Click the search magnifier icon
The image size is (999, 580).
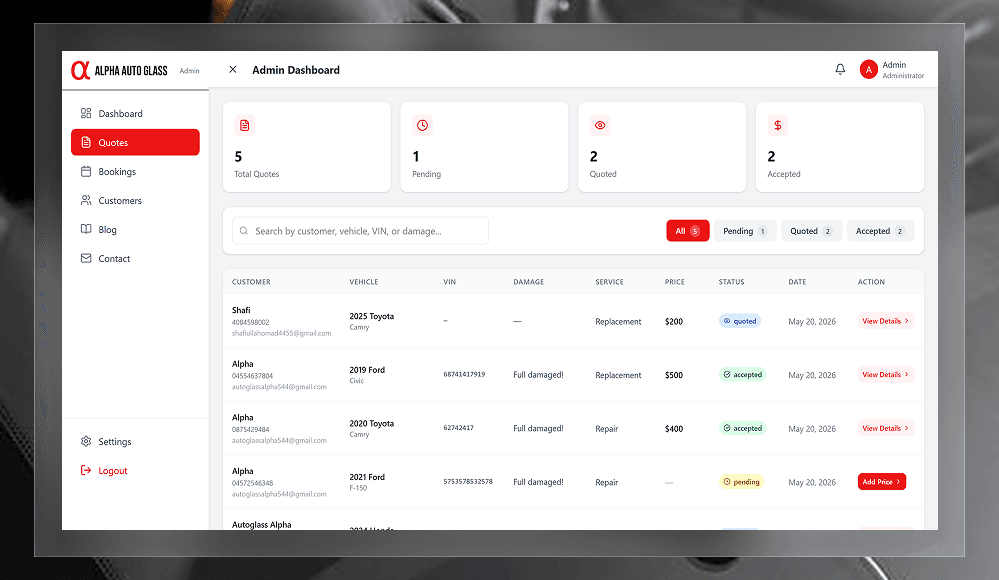coord(244,231)
